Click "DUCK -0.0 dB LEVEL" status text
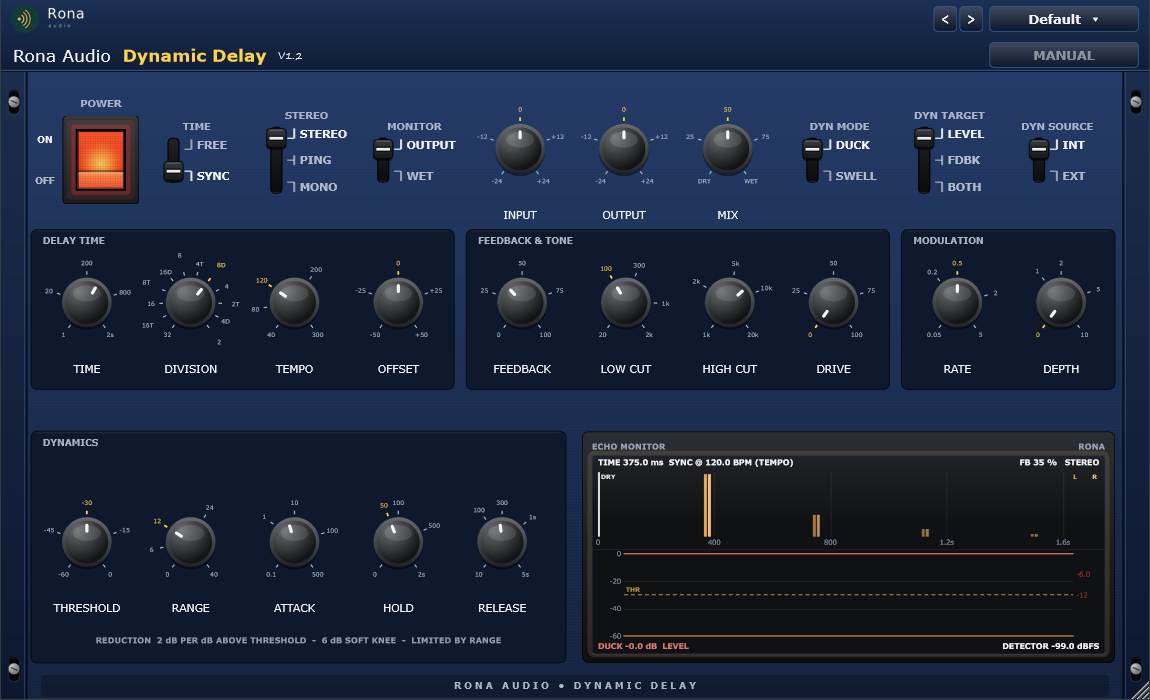Screen dimensions: 1150x700 pos(643,646)
